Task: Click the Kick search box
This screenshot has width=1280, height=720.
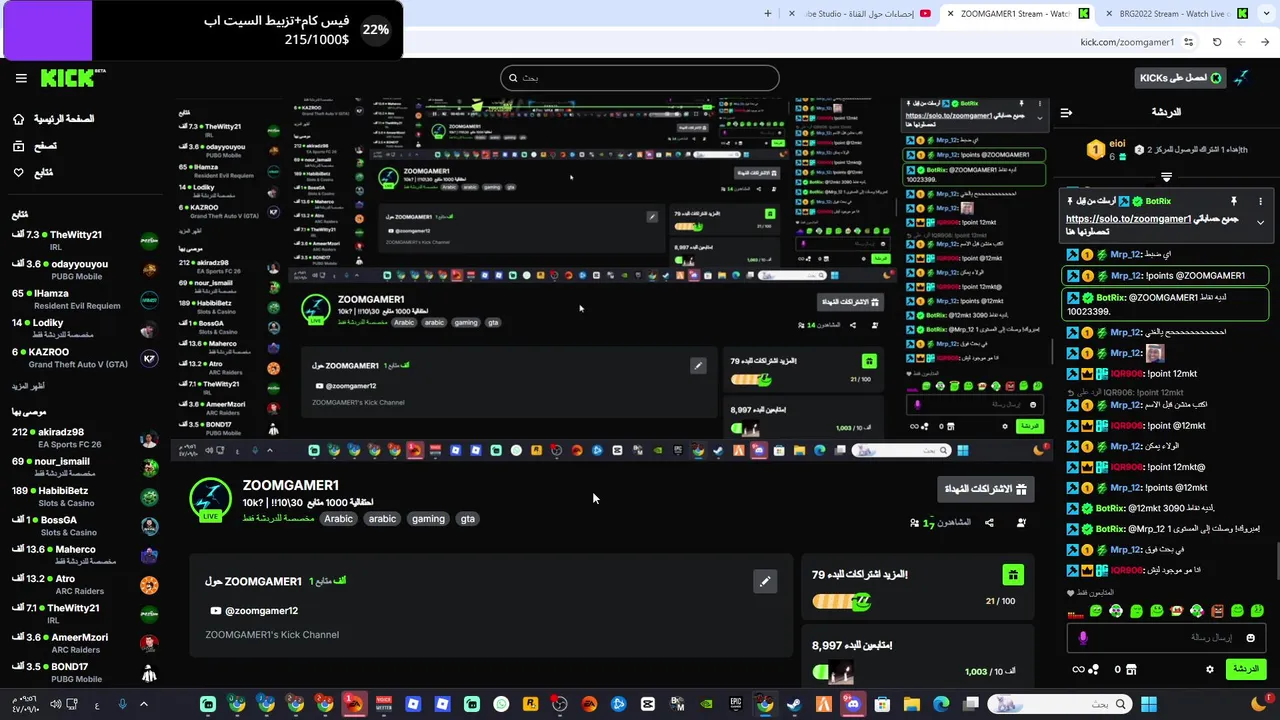Action: pos(640,78)
